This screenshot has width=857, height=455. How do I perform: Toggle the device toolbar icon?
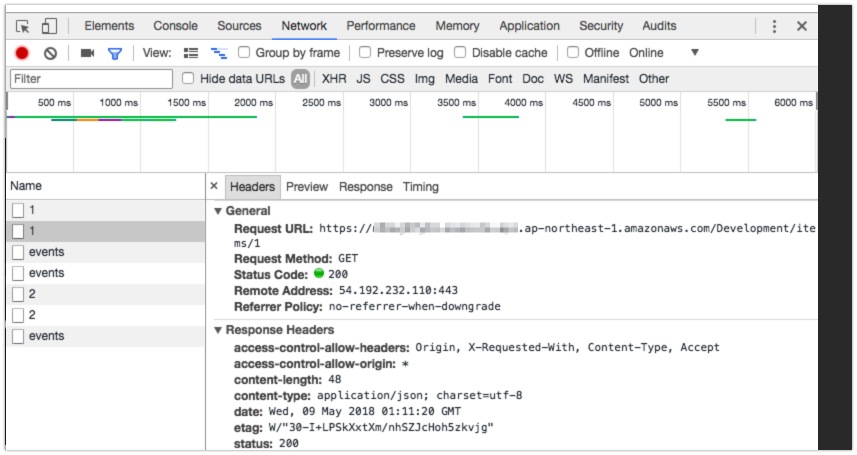(x=49, y=26)
